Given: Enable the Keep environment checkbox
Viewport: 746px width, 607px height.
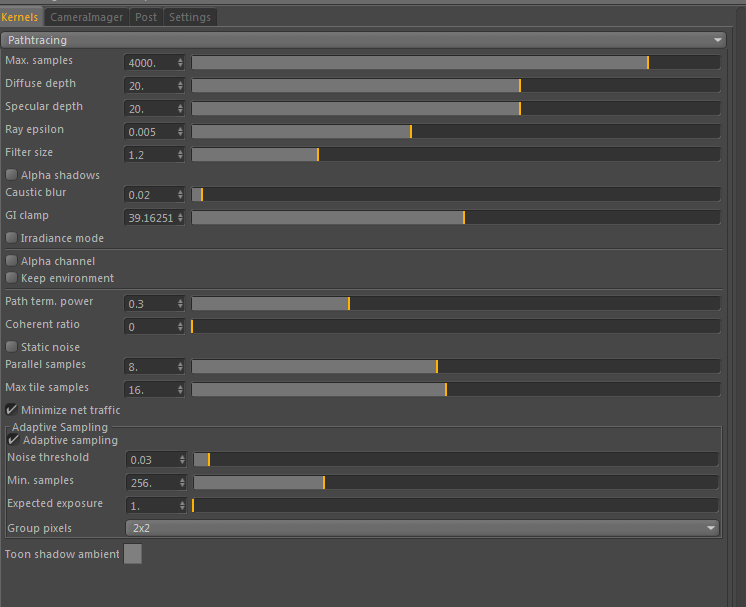Looking at the screenshot, I should [11, 277].
